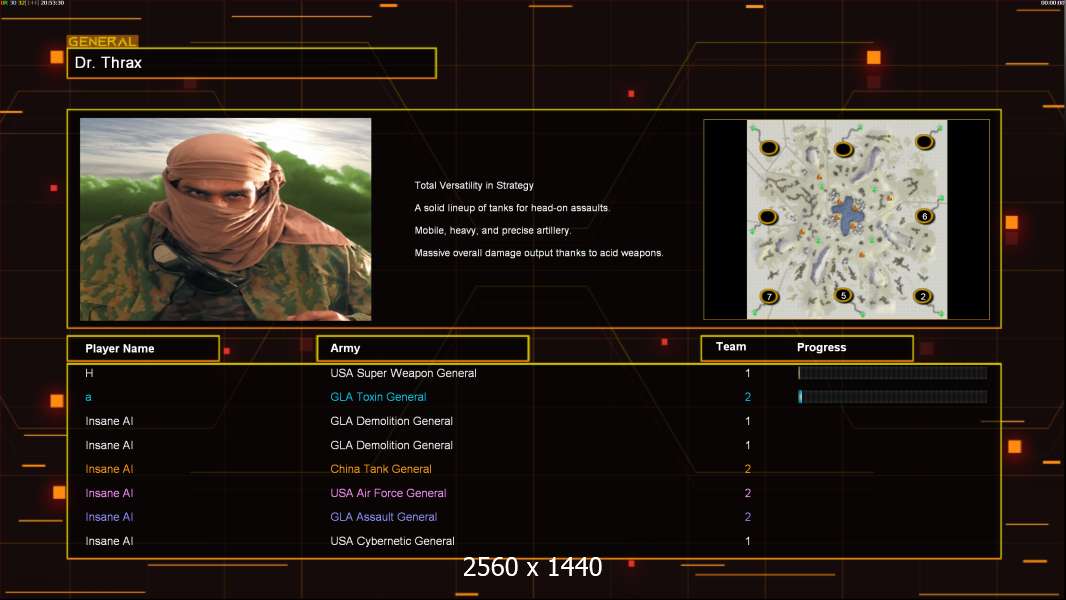Select the empty top-right start slot on minimap
The image size is (1066, 600).
923,148
